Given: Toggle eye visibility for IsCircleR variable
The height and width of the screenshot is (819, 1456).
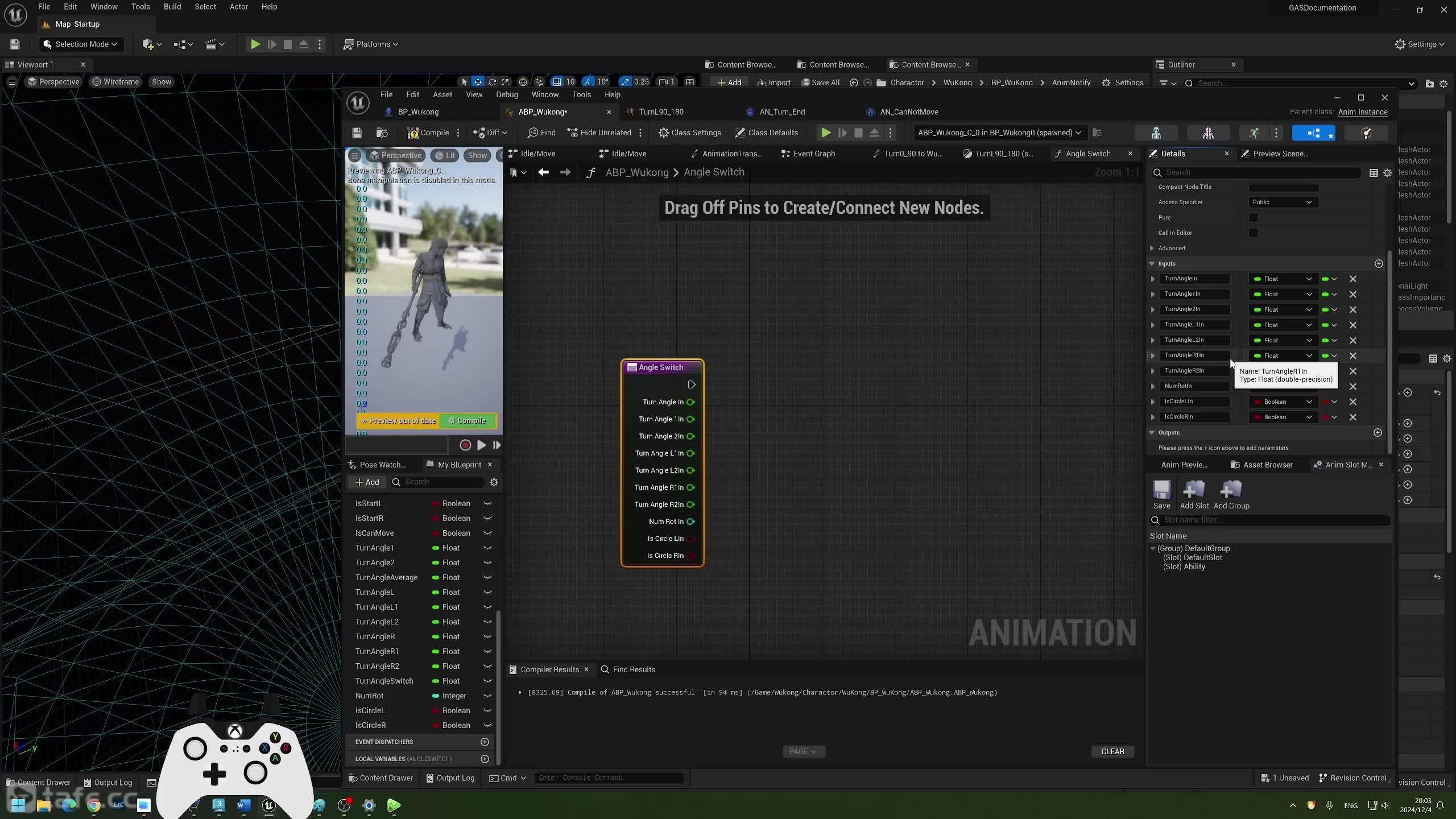Looking at the screenshot, I should 487,725.
